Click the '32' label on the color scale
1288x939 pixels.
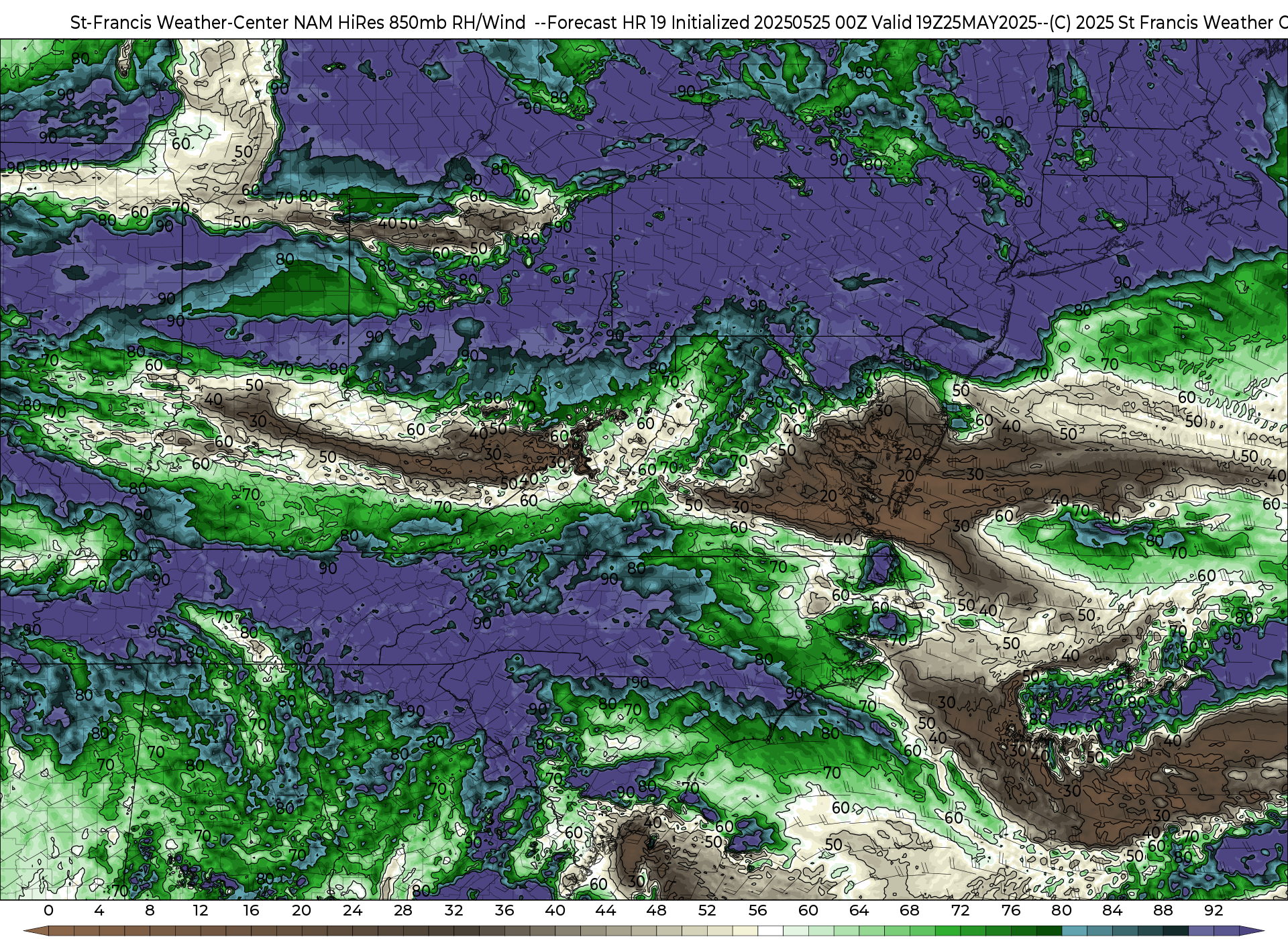point(453,910)
